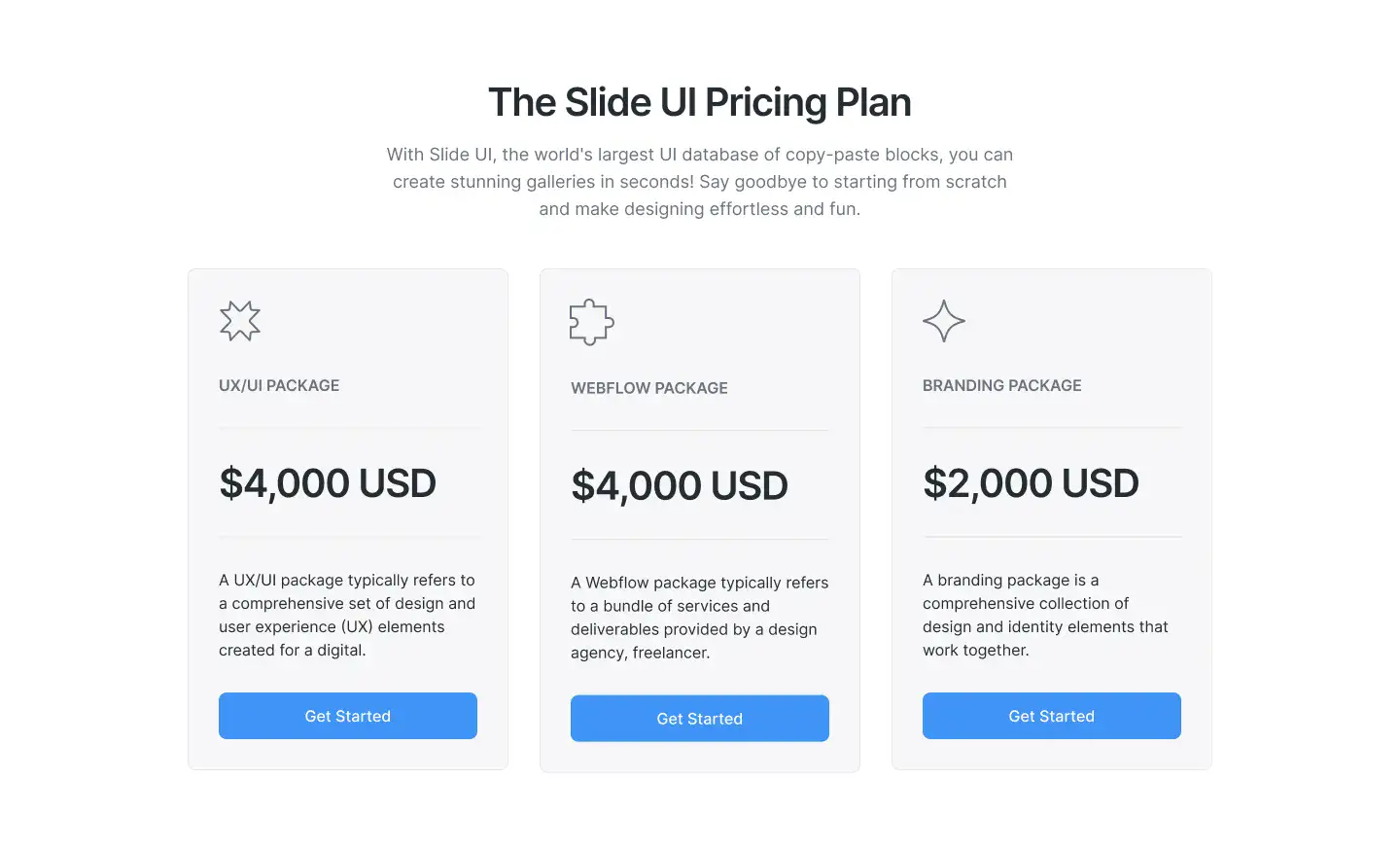
Task: Select the BRANDING PACKAGE label
Action: click(x=1002, y=385)
